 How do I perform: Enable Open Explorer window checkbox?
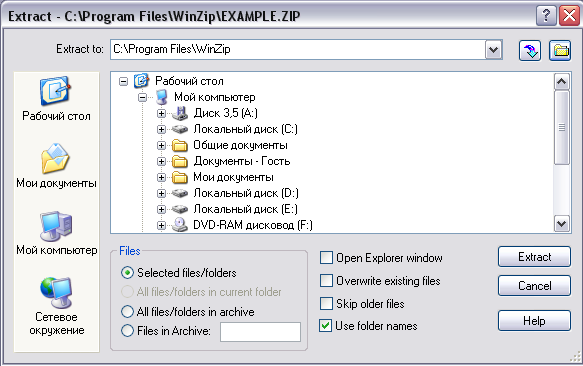pos(326,257)
